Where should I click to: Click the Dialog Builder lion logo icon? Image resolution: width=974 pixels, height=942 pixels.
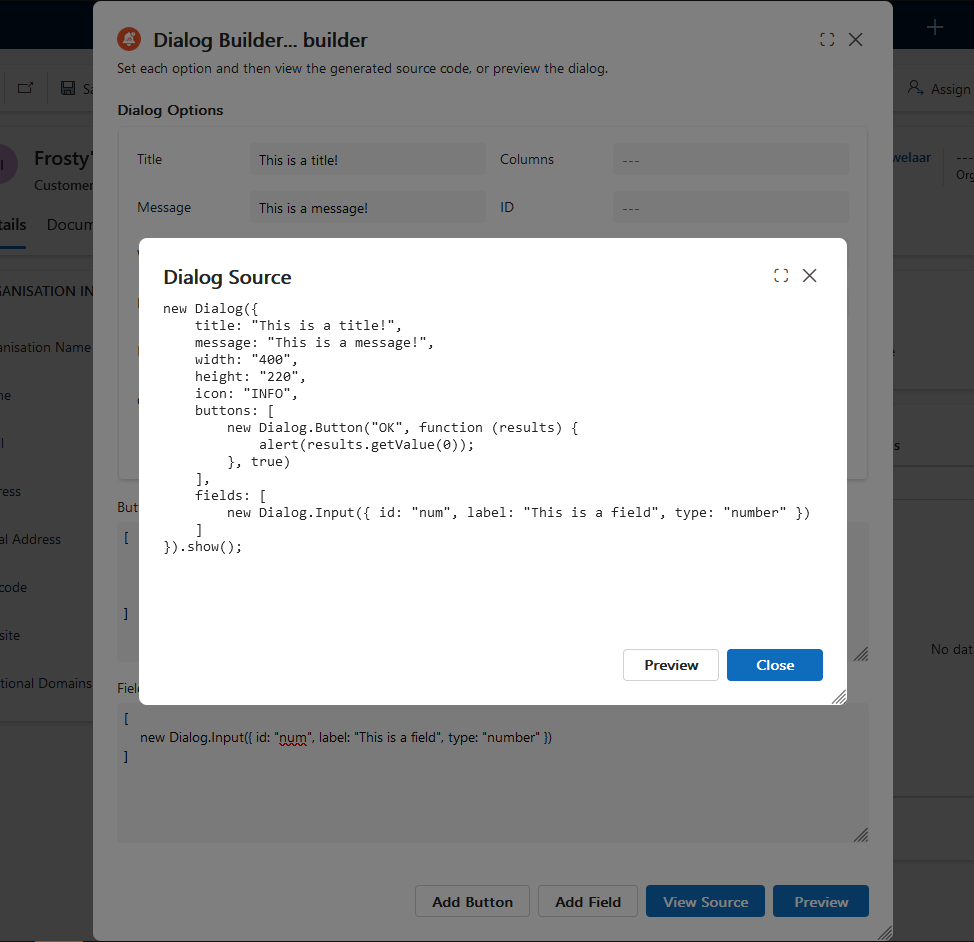pos(128,39)
